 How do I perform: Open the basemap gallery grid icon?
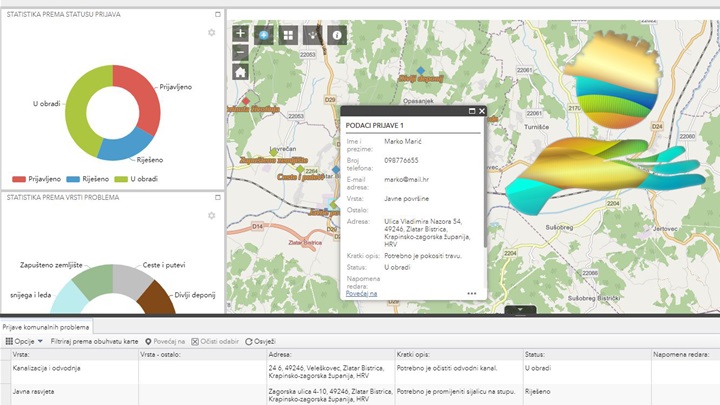(289, 34)
